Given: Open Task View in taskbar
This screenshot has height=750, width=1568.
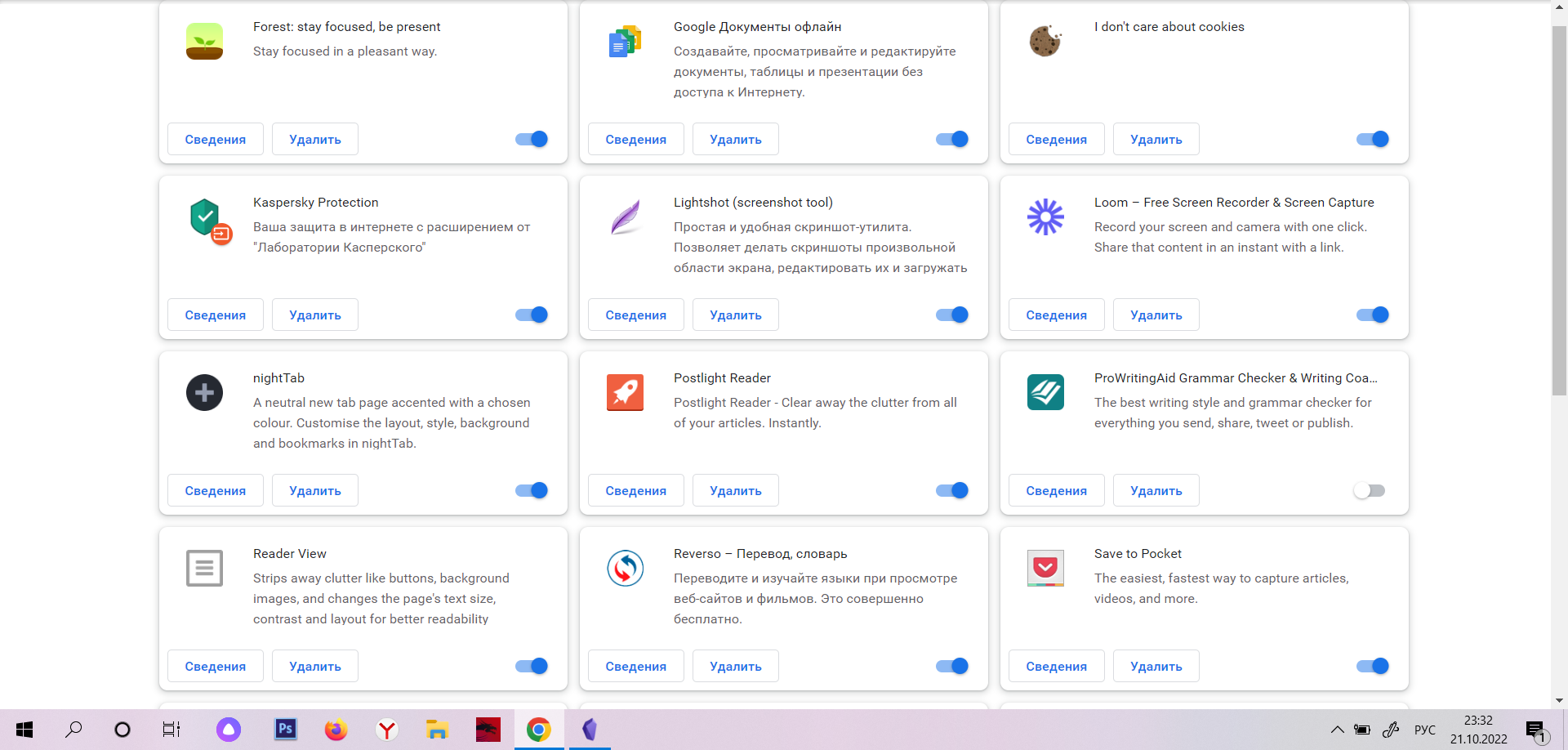Looking at the screenshot, I should coord(171,730).
